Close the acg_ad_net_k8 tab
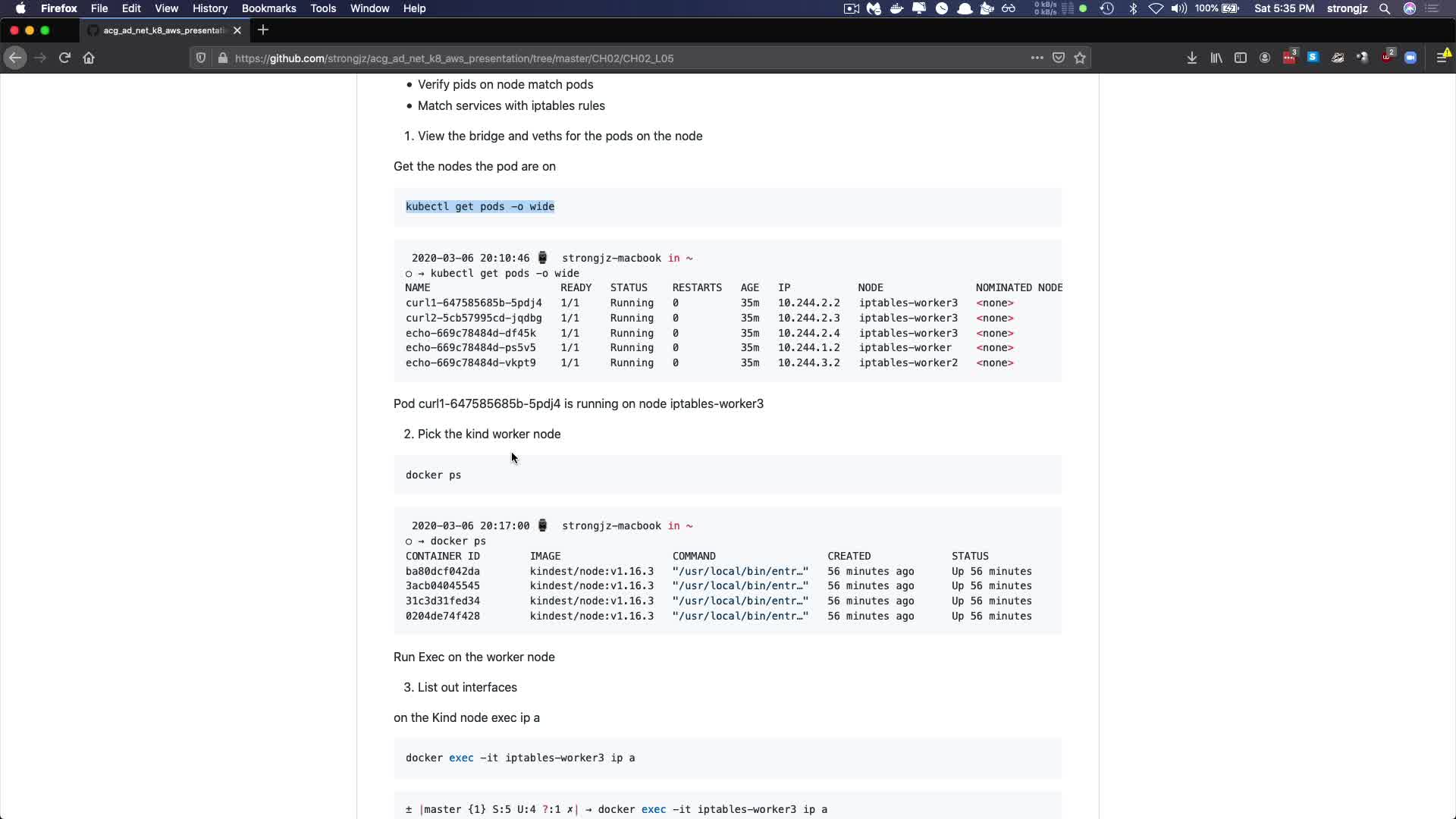1456x819 pixels. tap(237, 30)
